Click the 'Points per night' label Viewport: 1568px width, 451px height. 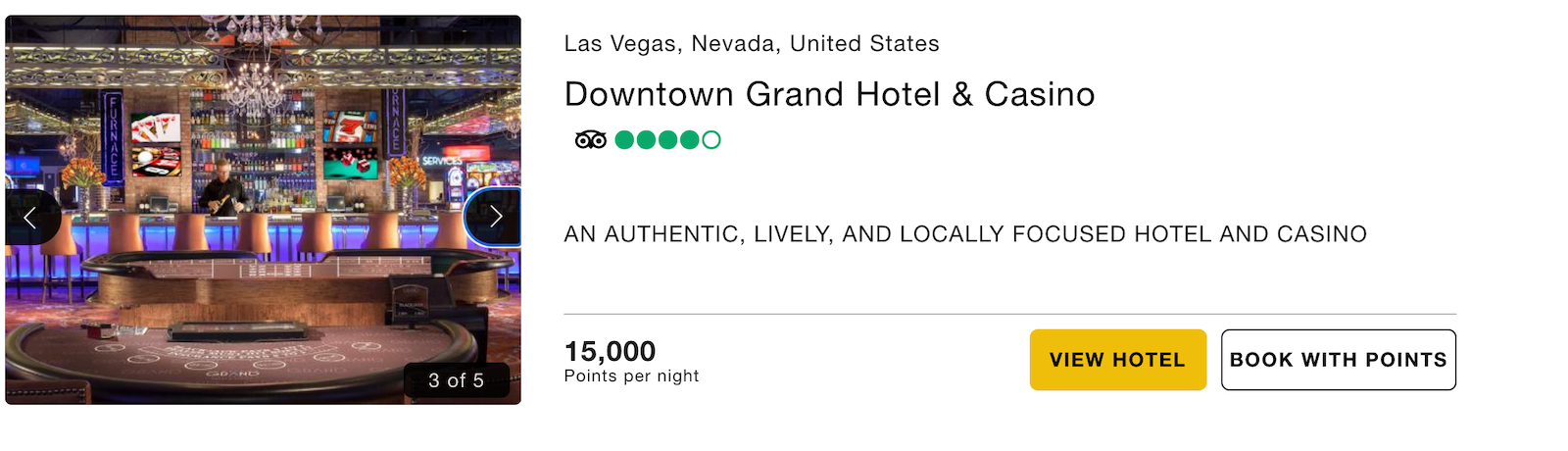(x=631, y=376)
